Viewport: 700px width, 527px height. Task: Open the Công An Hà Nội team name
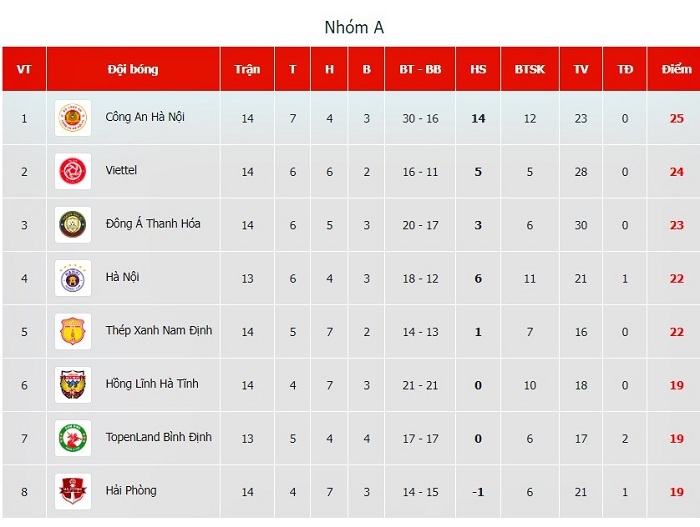[x=145, y=117]
